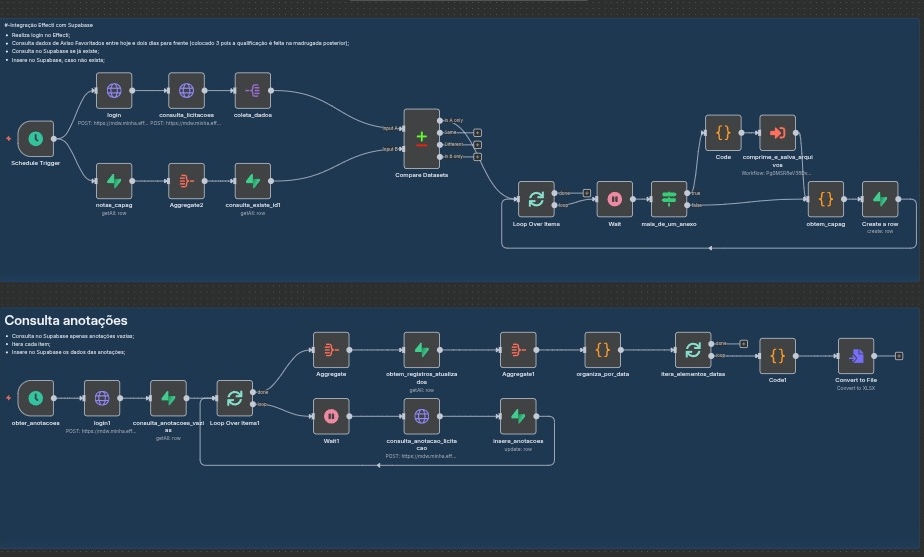Click the insere_anotacoes Supabase node
The image size is (924, 557).
518,416
